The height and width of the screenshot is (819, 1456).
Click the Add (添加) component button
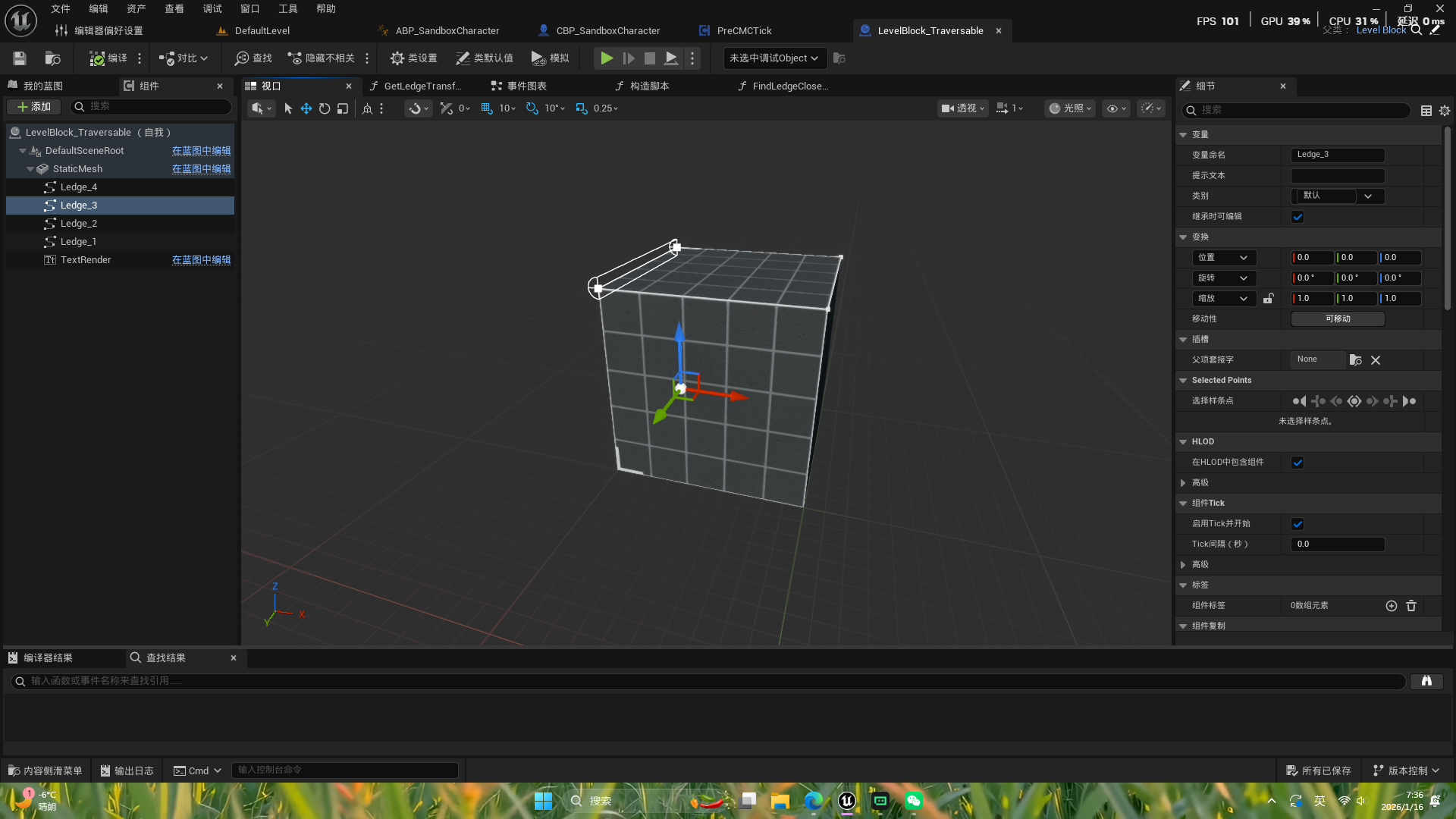(34, 107)
